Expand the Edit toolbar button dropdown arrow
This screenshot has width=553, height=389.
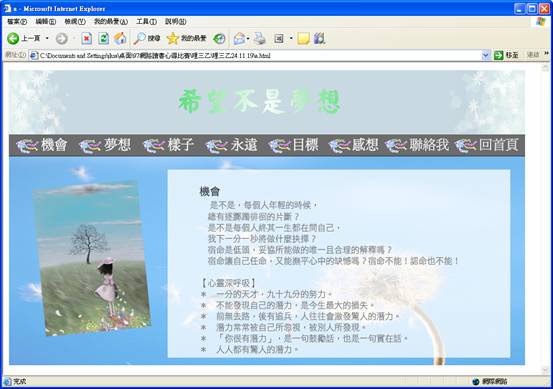click(x=291, y=38)
